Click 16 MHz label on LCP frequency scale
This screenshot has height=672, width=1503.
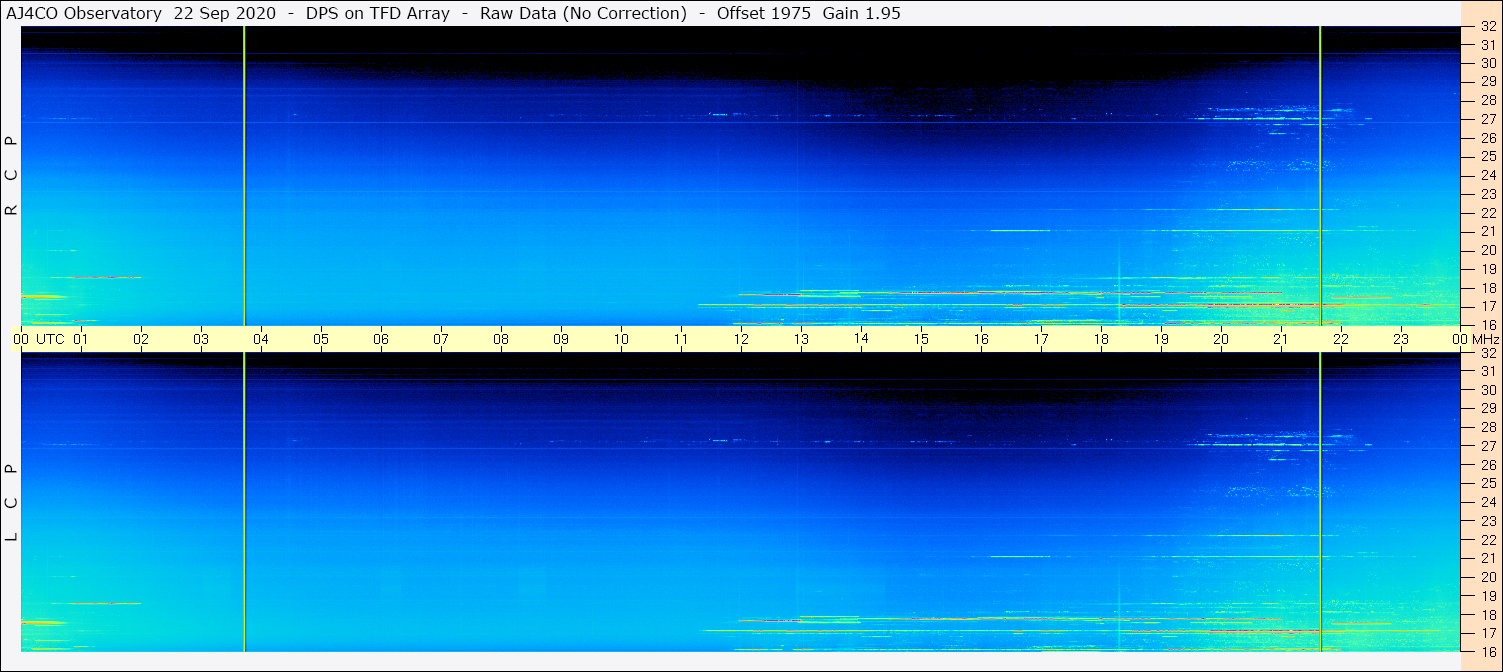pyautogui.click(x=1487, y=651)
